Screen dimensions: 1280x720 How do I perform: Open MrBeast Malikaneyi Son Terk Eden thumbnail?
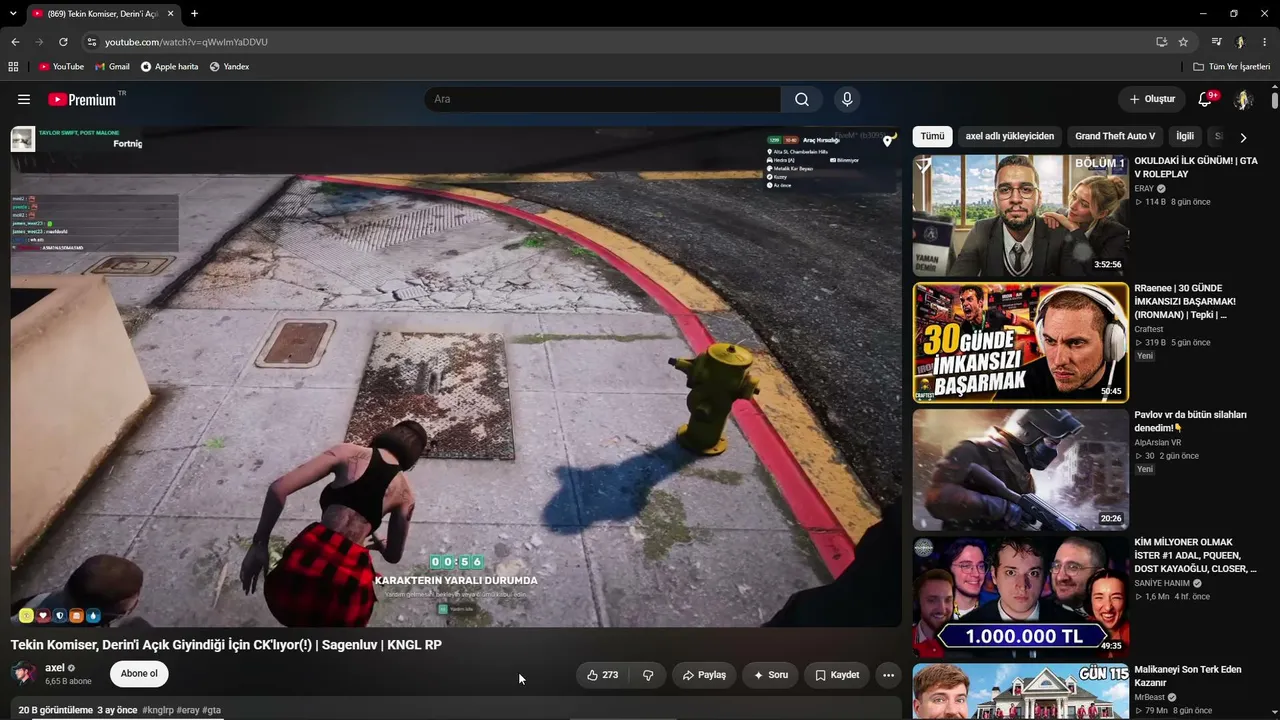click(x=1020, y=691)
